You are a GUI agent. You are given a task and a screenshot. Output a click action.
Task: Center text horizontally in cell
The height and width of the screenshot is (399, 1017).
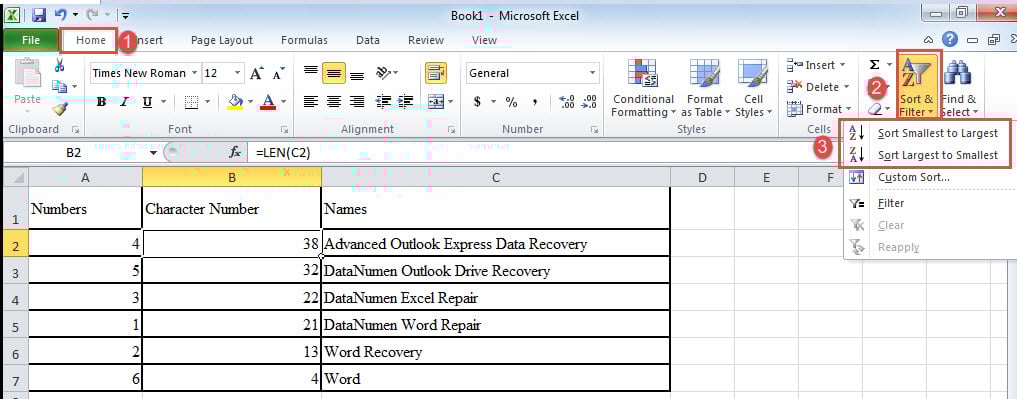click(x=334, y=102)
